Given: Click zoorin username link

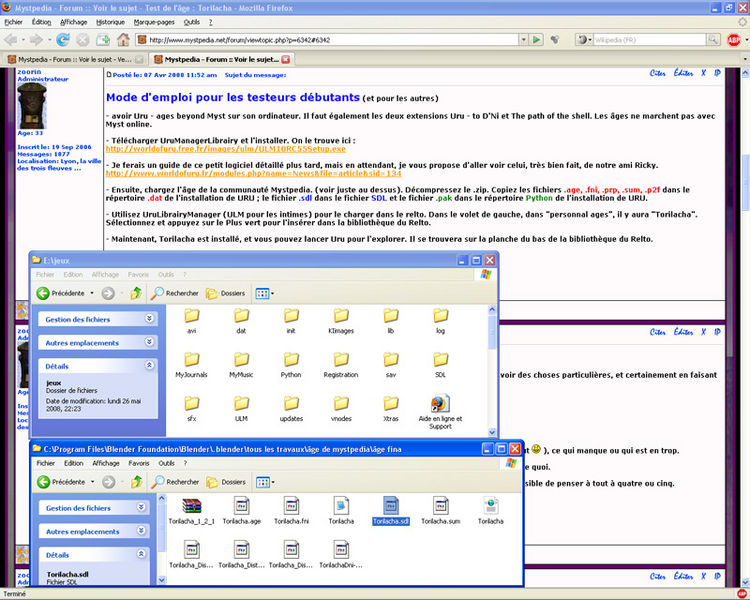Looking at the screenshot, I should (x=29, y=72).
